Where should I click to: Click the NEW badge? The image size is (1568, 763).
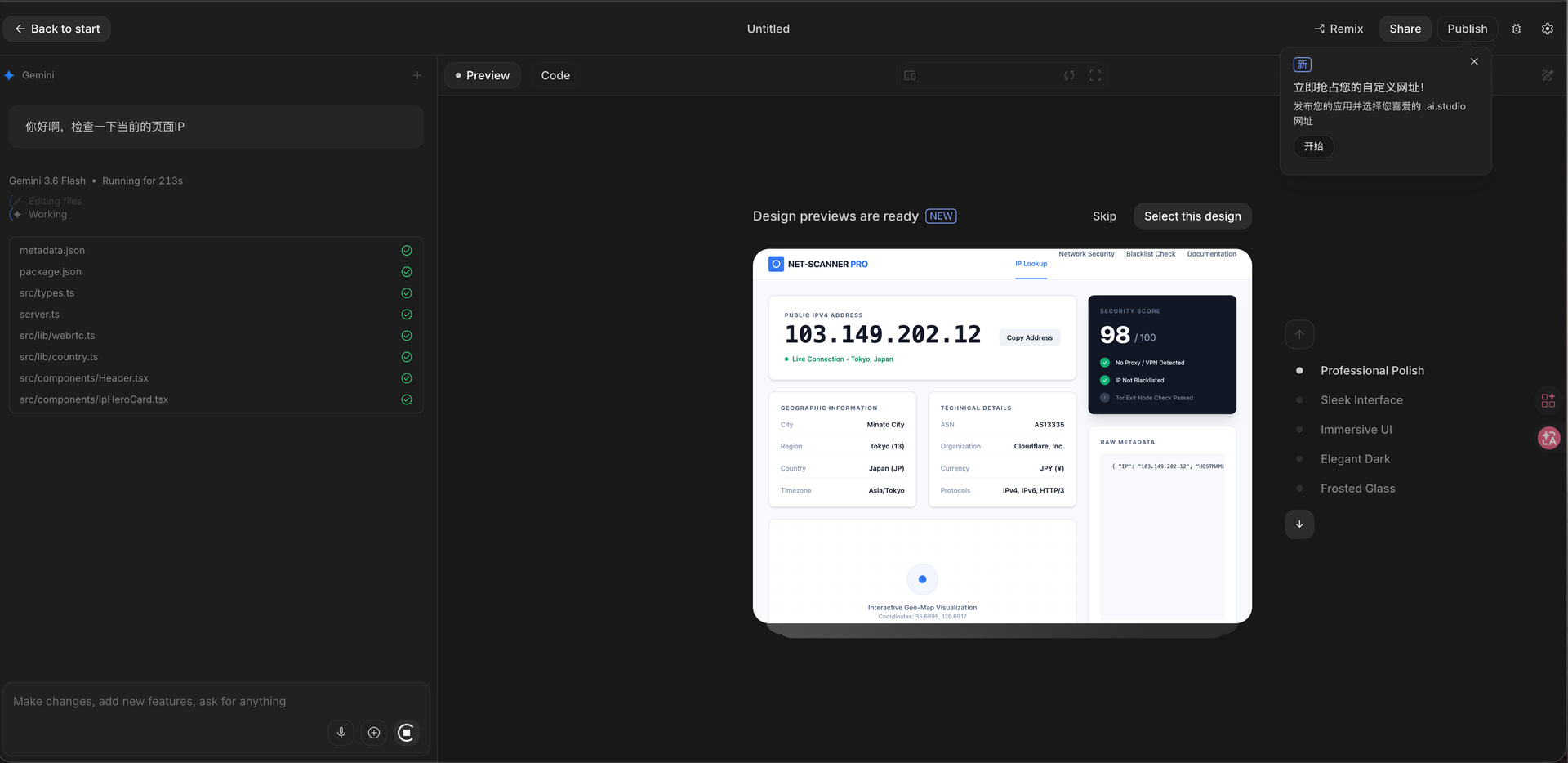point(941,216)
